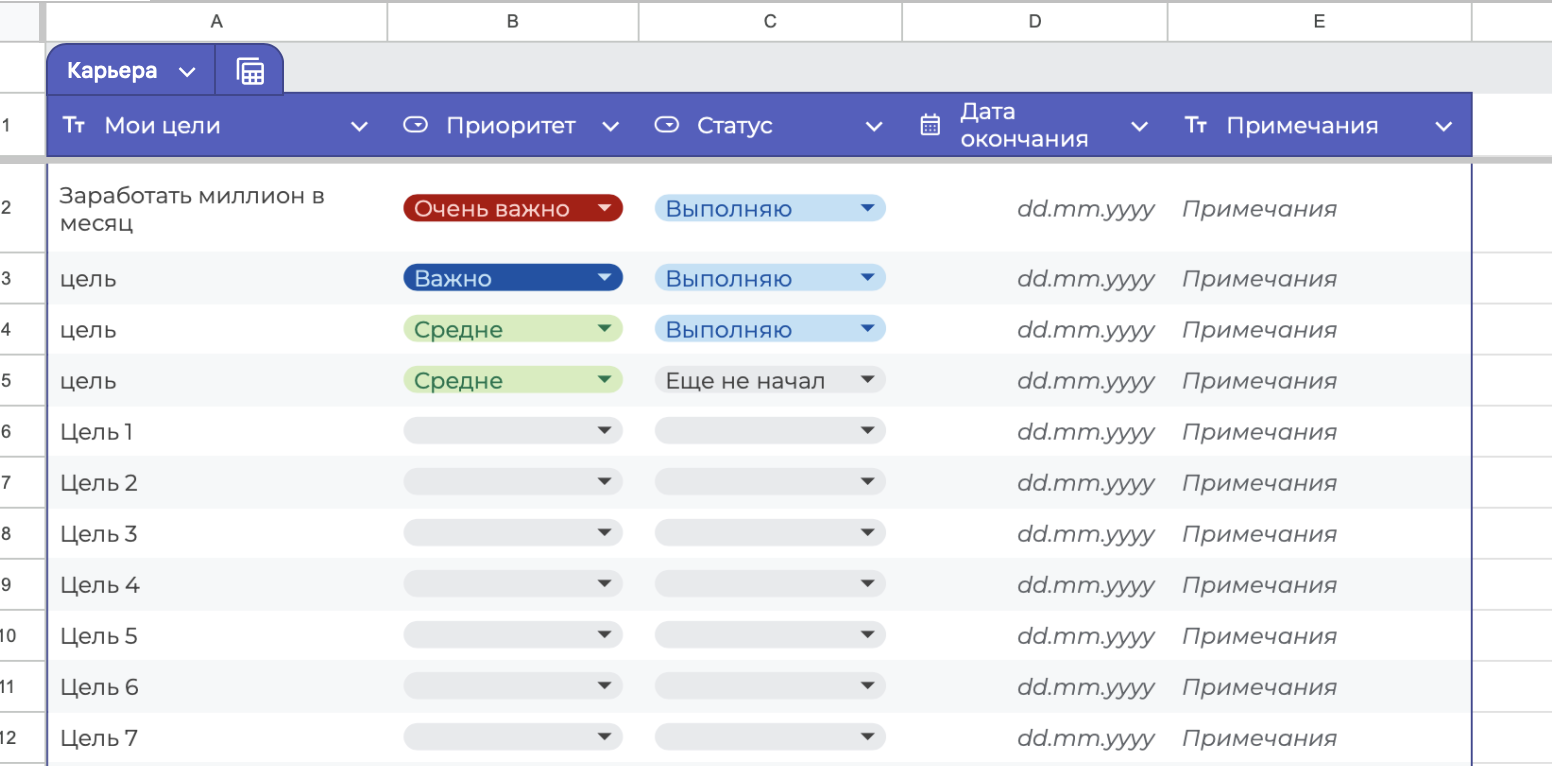
Task: Click the dropdown type icon in Статус header
Action: click(667, 125)
